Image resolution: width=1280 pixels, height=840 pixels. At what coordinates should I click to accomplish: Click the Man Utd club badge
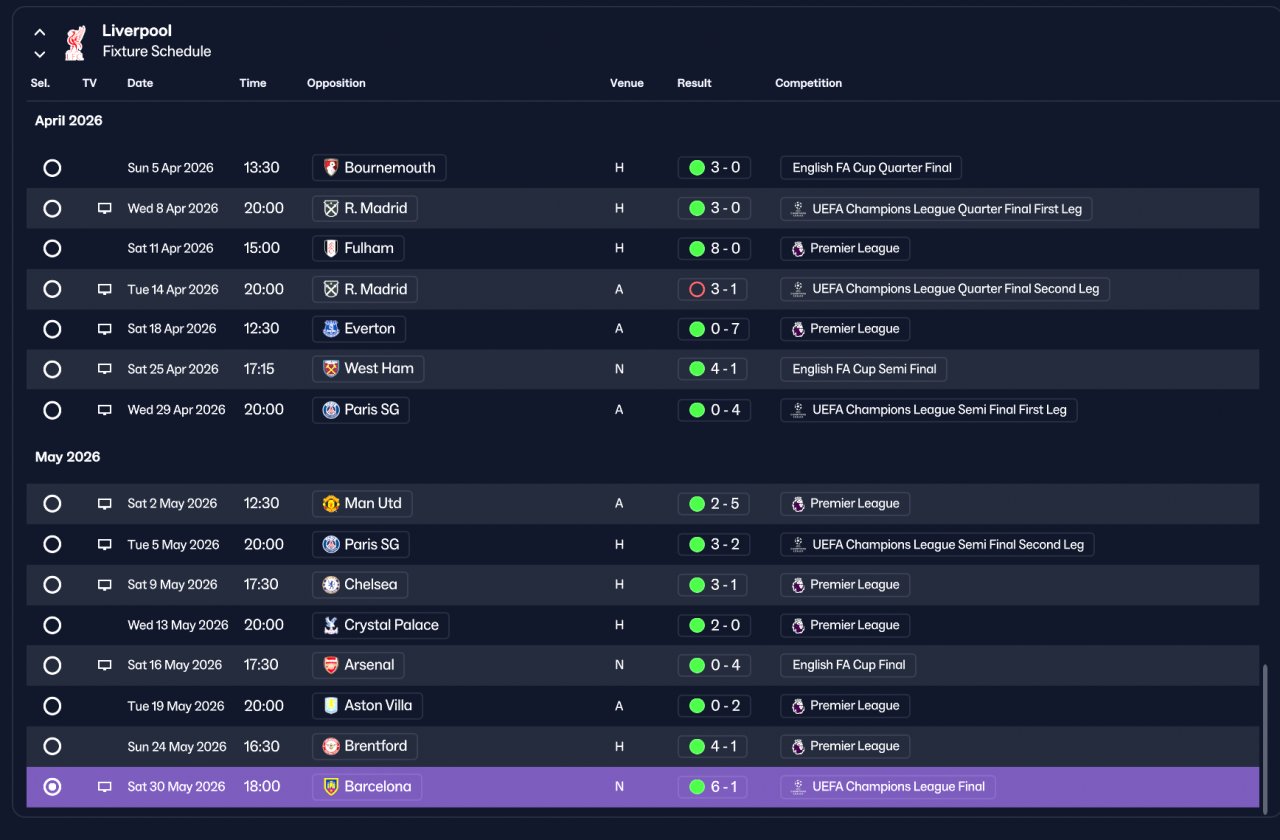point(331,504)
